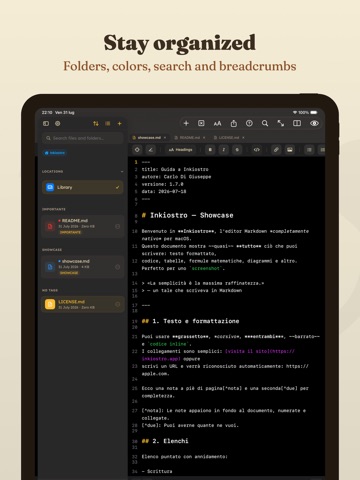Select circle next to README.md

[117, 226]
